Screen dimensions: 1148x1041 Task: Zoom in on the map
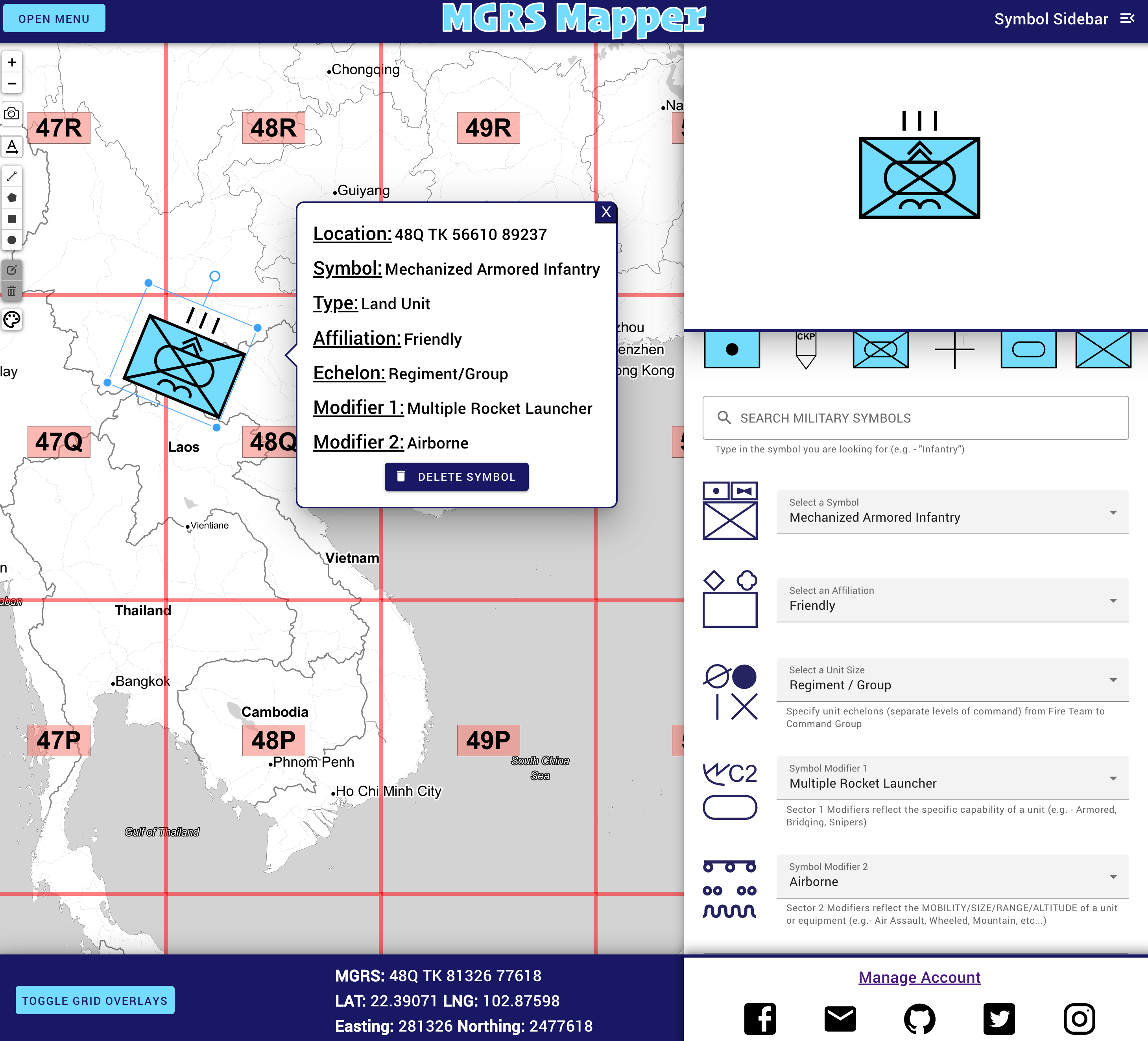pyautogui.click(x=12, y=62)
